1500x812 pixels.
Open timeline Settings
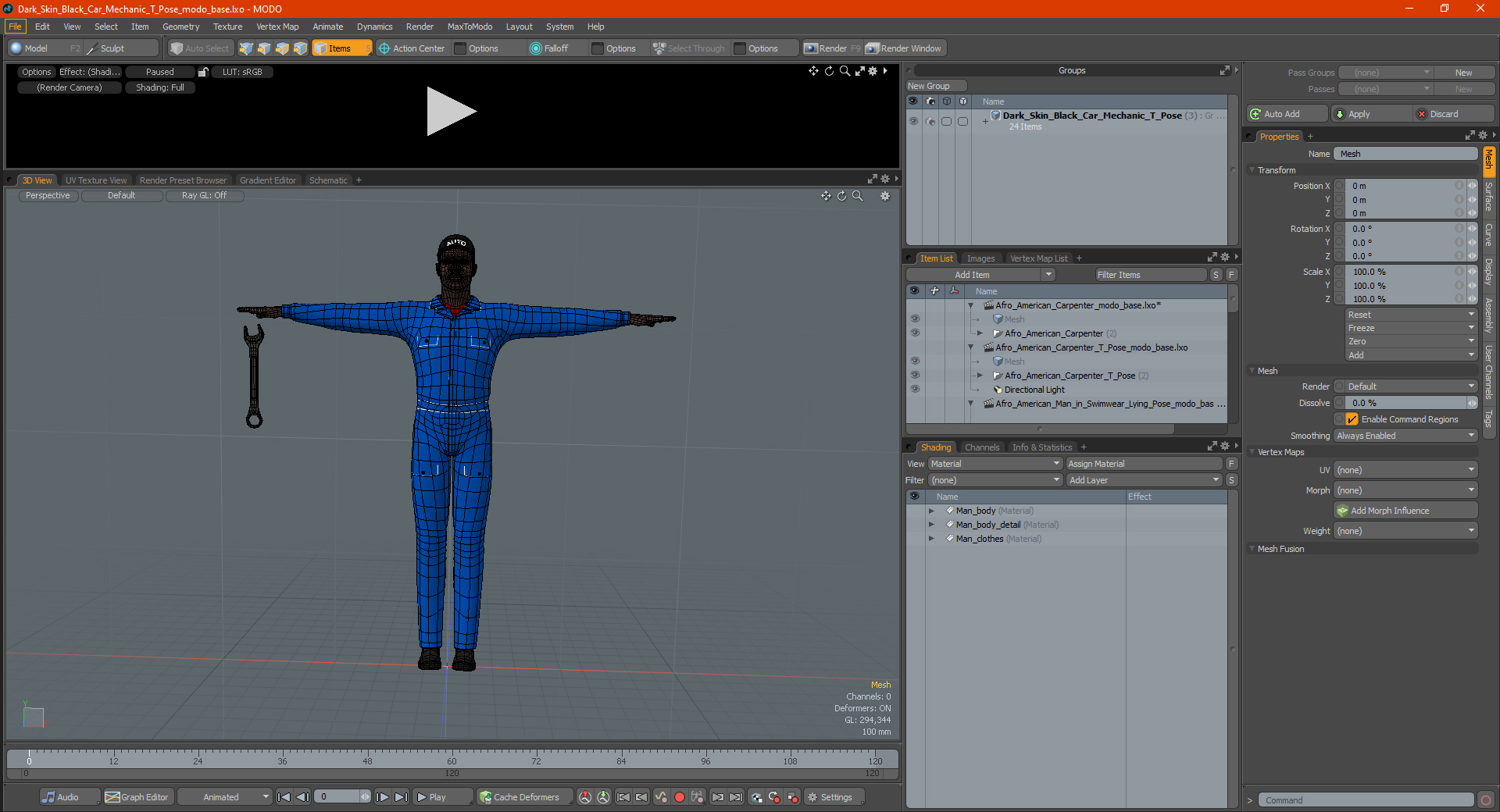coord(834,797)
